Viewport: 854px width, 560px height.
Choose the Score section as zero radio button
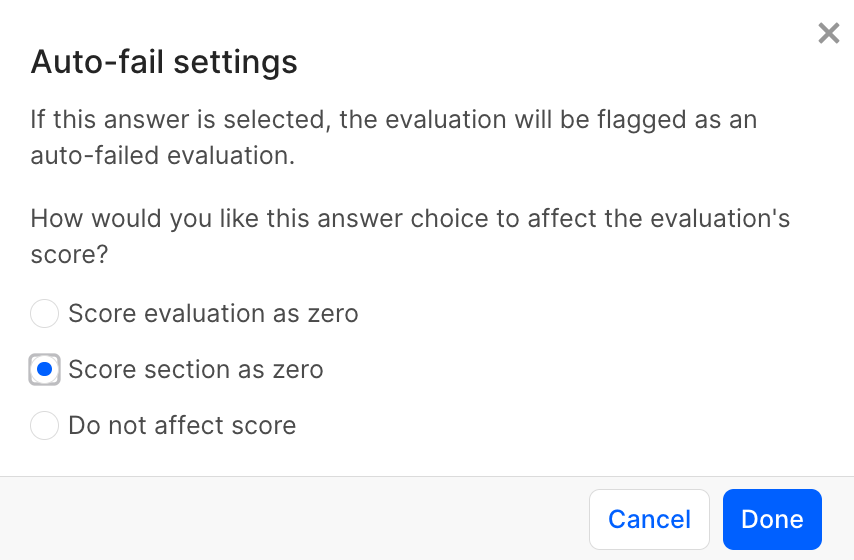[44, 370]
